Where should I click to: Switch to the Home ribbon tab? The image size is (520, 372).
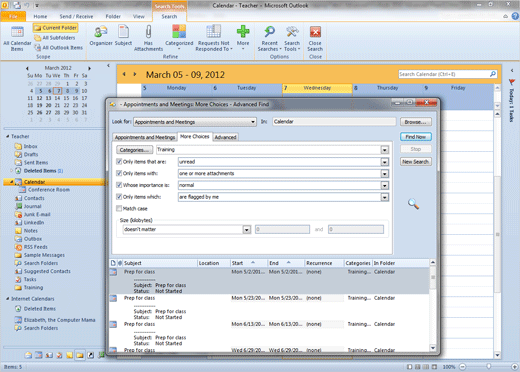40,16
